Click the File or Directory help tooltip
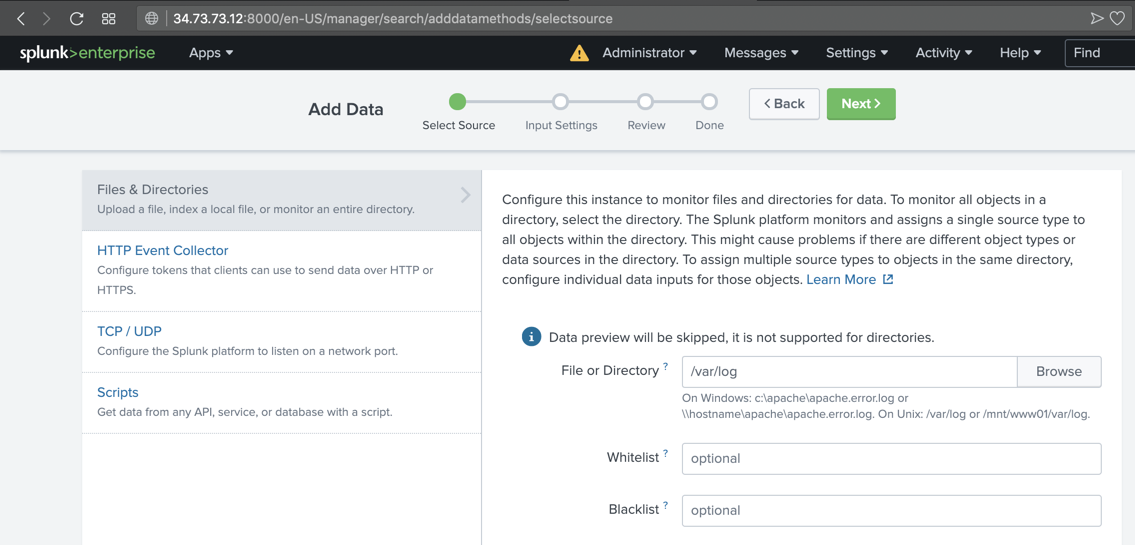 point(666,367)
